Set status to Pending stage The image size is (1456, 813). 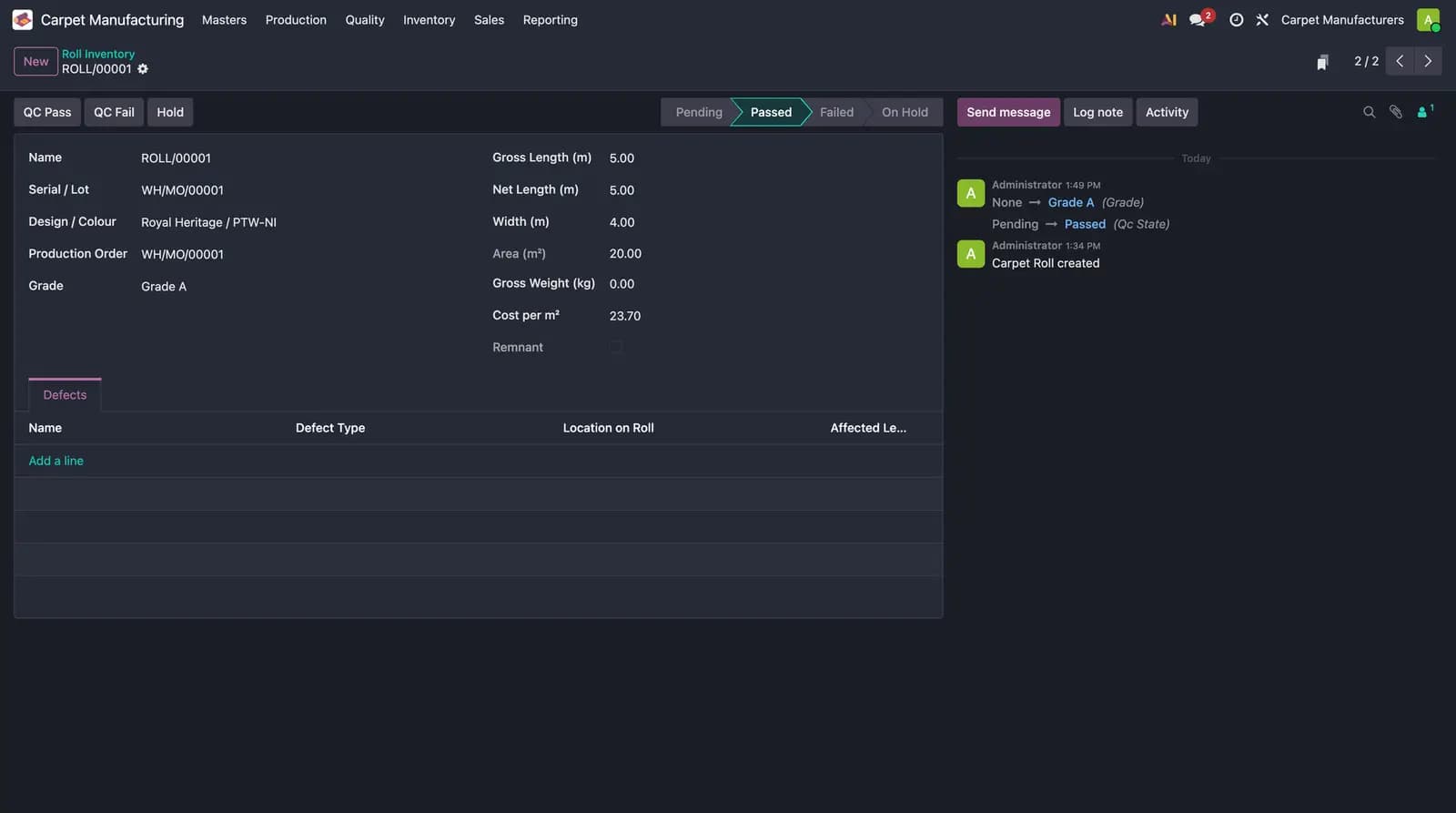698,112
